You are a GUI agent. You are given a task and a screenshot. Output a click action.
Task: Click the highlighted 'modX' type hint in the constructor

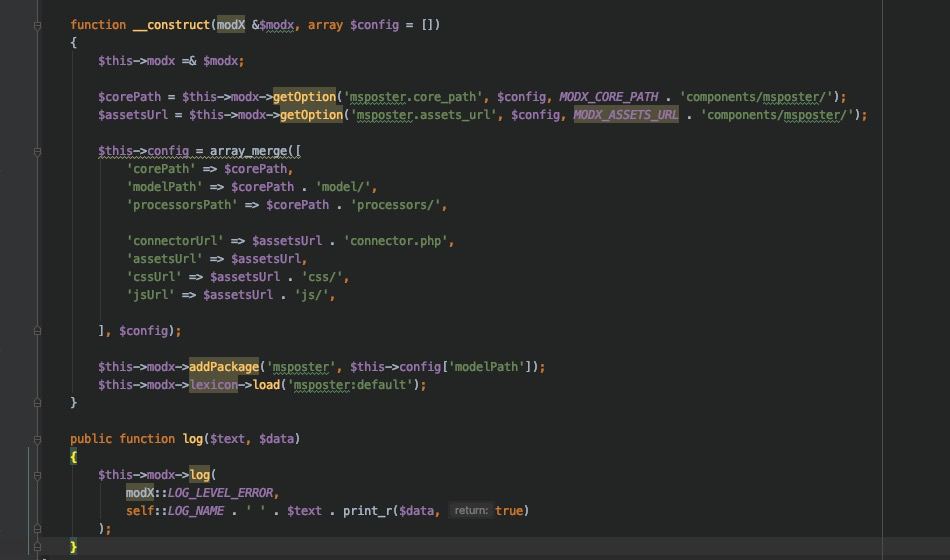[x=231, y=25]
